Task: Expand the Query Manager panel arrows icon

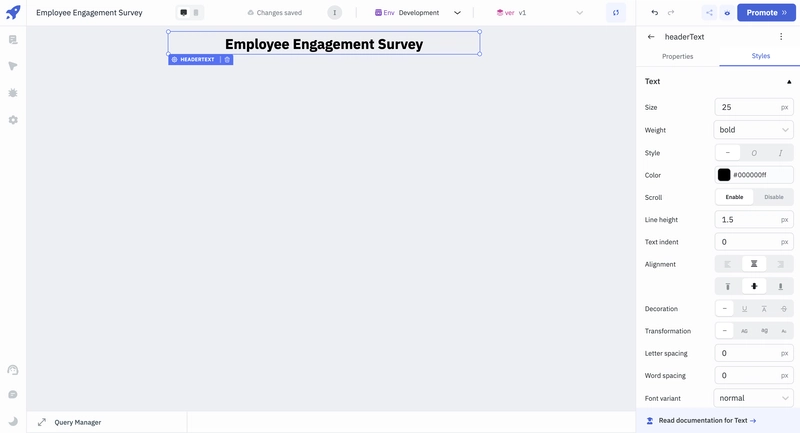Action: pos(42,422)
